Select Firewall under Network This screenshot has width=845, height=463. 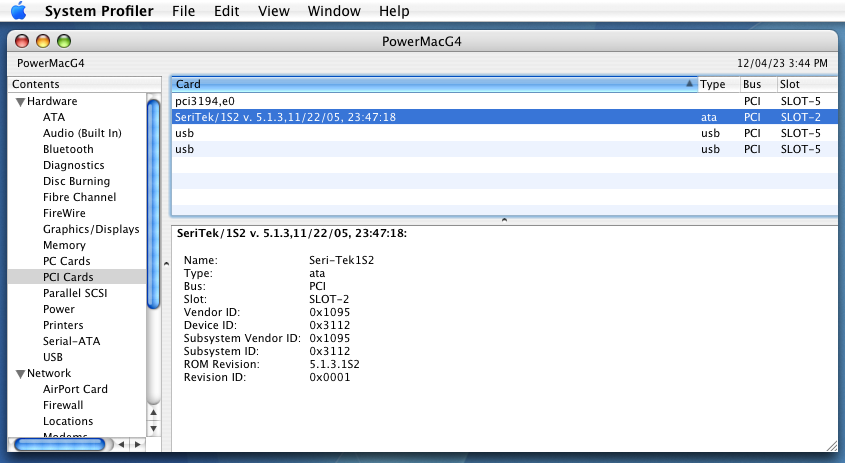63,405
